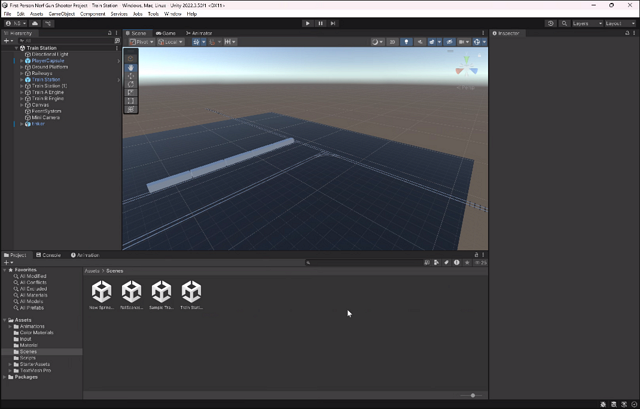Image resolution: width=640 pixels, height=409 pixels.
Task: Select the Scale tool in Scene overlay
Action: click(131, 93)
